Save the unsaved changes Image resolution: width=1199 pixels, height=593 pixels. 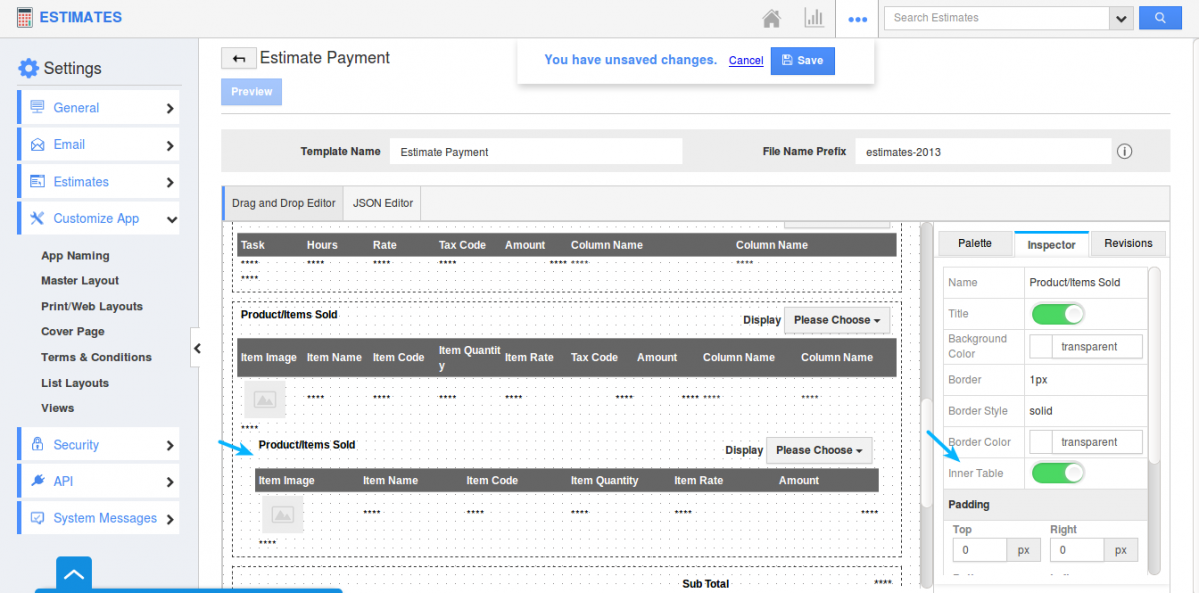(x=802, y=60)
